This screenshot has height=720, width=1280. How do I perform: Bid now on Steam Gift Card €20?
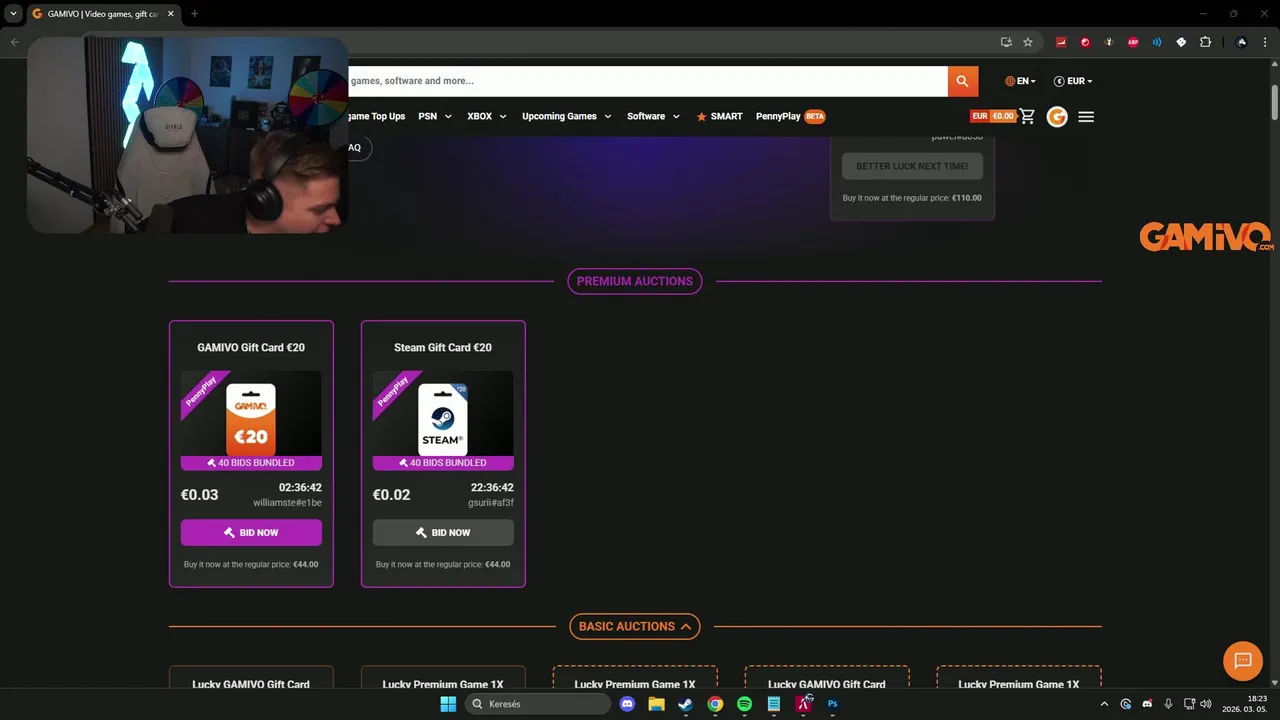[x=443, y=532]
